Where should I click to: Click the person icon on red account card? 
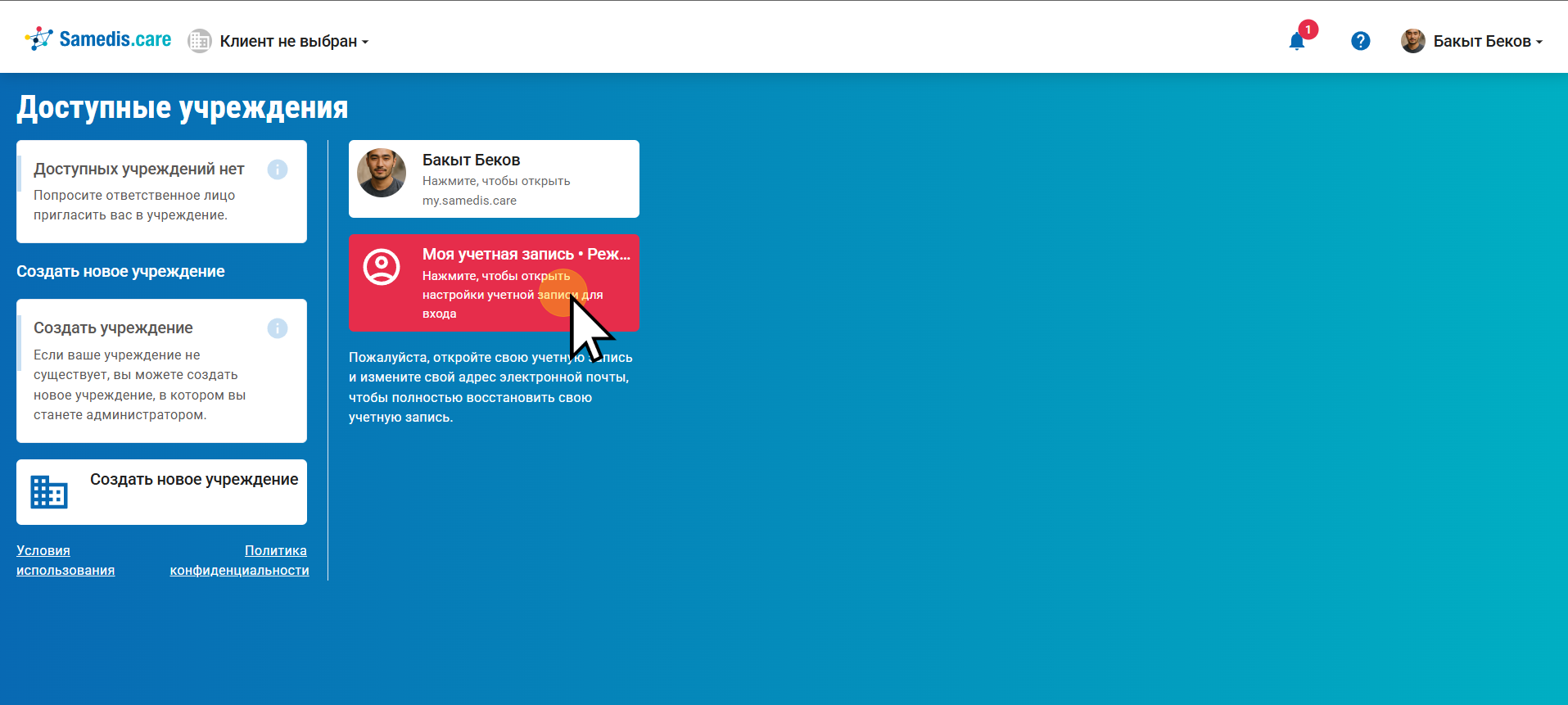click(x=382, y=267)
